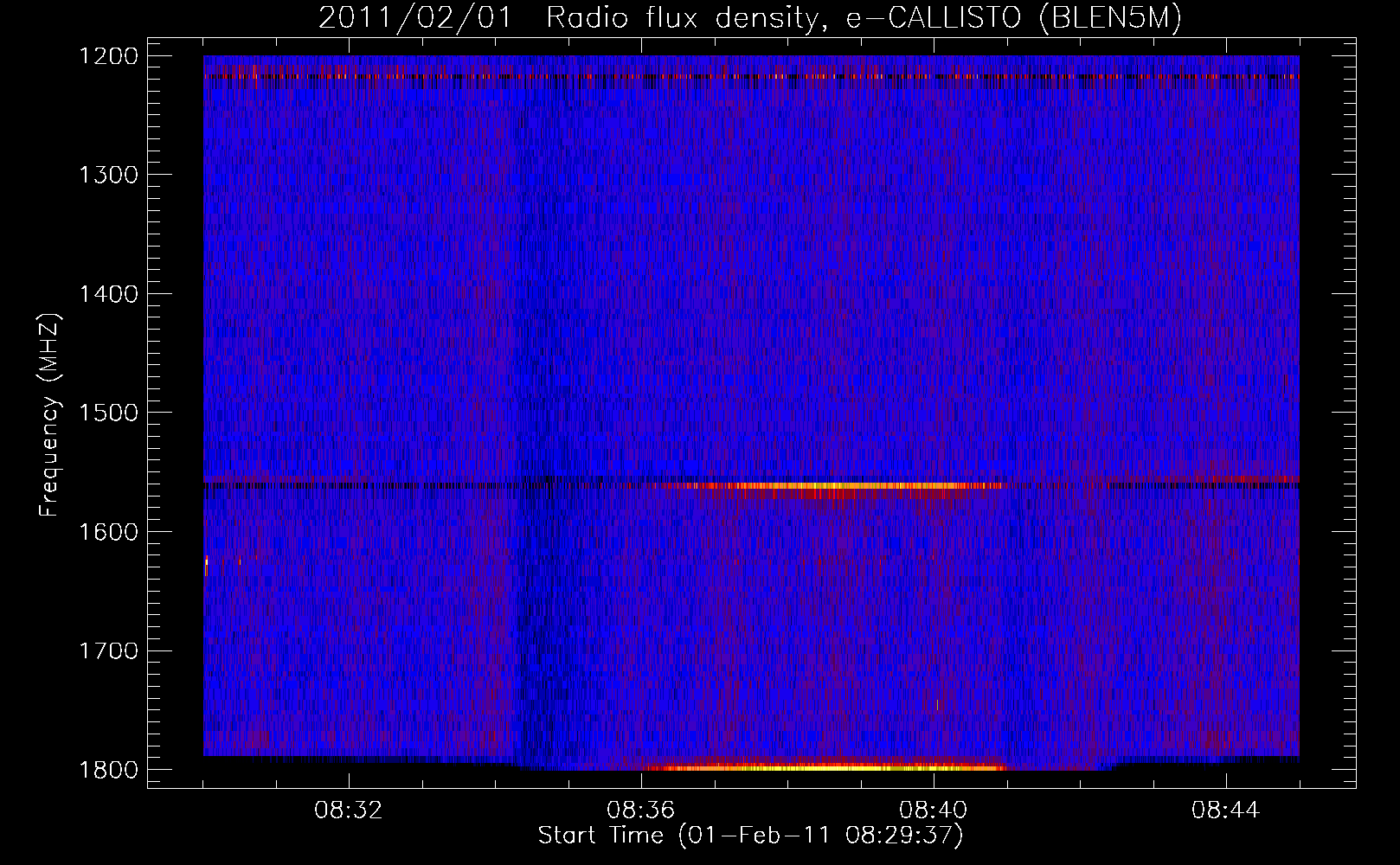
Task: Click the bright yellow emission band near 1560 MHz
Action: [x=831, y=486]
